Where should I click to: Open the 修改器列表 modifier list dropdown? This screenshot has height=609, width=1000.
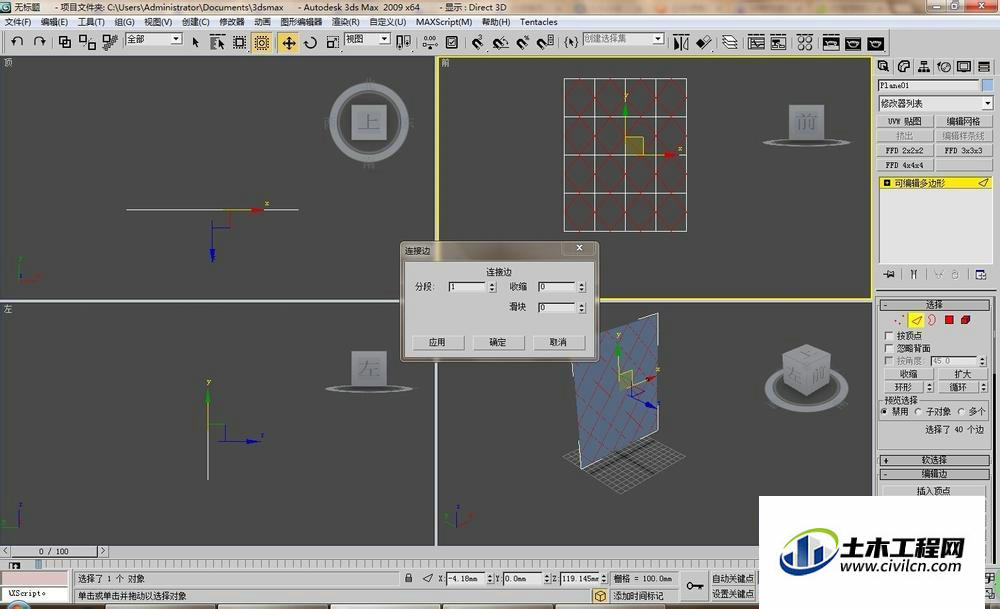coord(935,103)
